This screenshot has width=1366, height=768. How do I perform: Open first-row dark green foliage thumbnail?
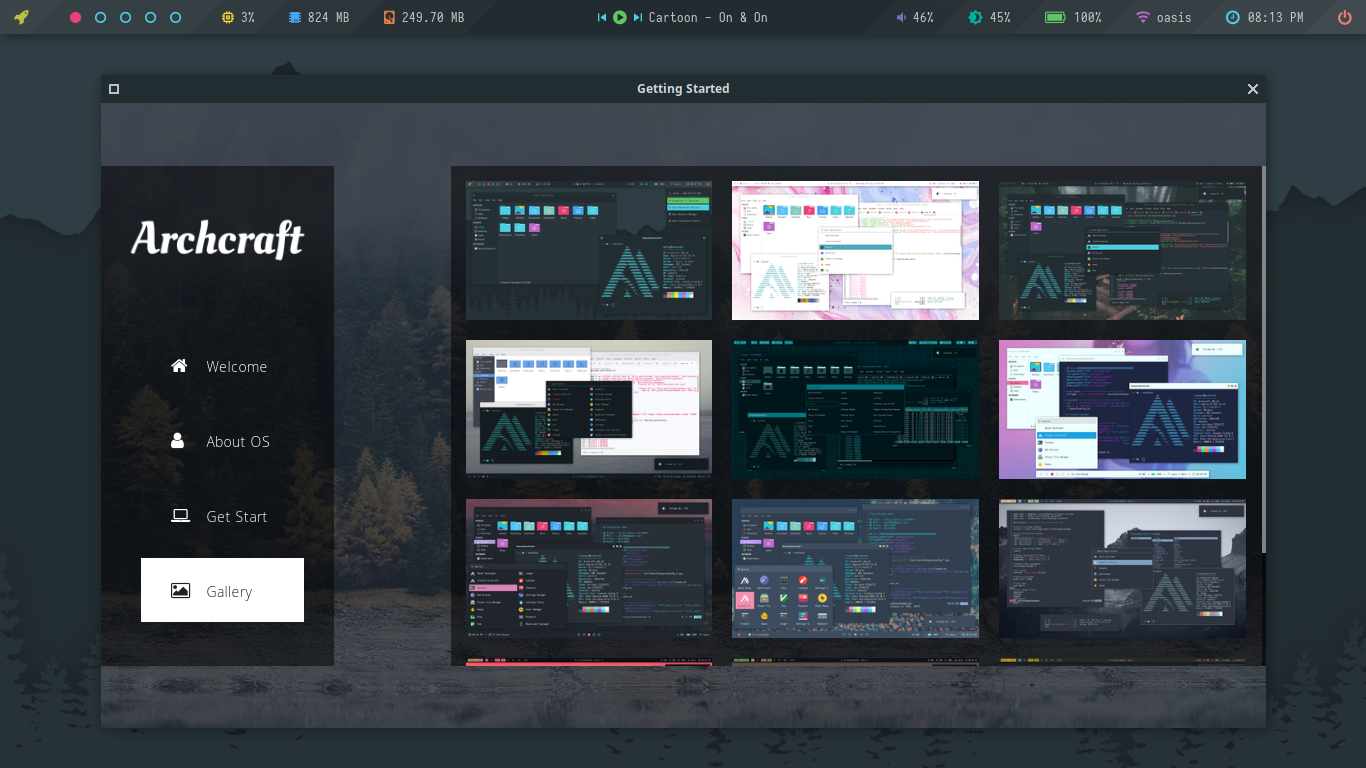[x=1122, y=250]
